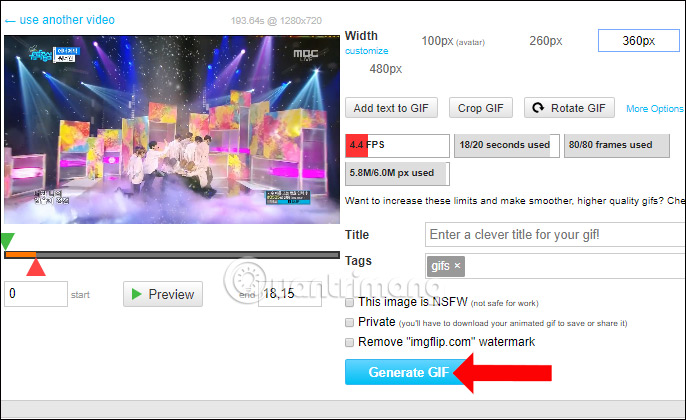This screenshot has height=420, width=686.
Task: Click the video timeline track bar
Action: click(x=172, y=255)
